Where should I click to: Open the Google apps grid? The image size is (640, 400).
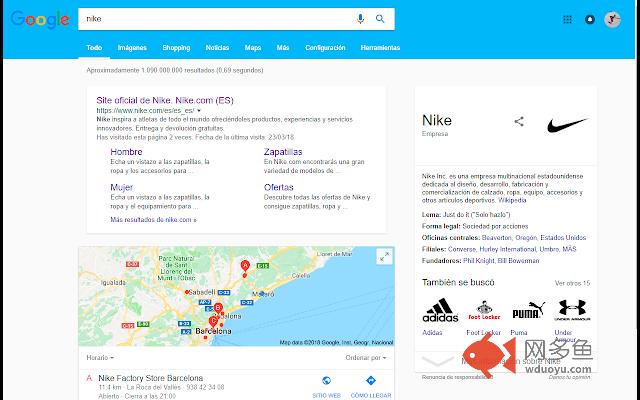(567, 19)
